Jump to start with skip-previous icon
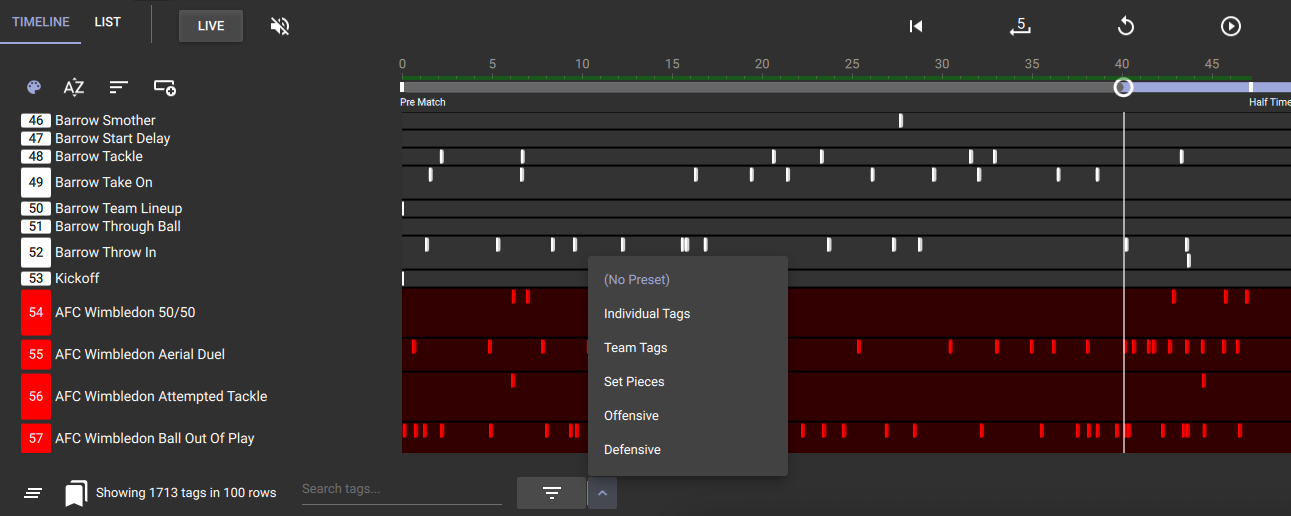This screenshot has height=516, width=1291. point(916,26)
